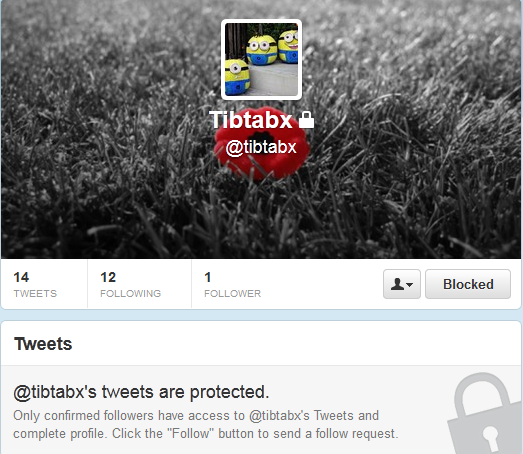Click the protected tweets notice headline

(x=141, y=392)
